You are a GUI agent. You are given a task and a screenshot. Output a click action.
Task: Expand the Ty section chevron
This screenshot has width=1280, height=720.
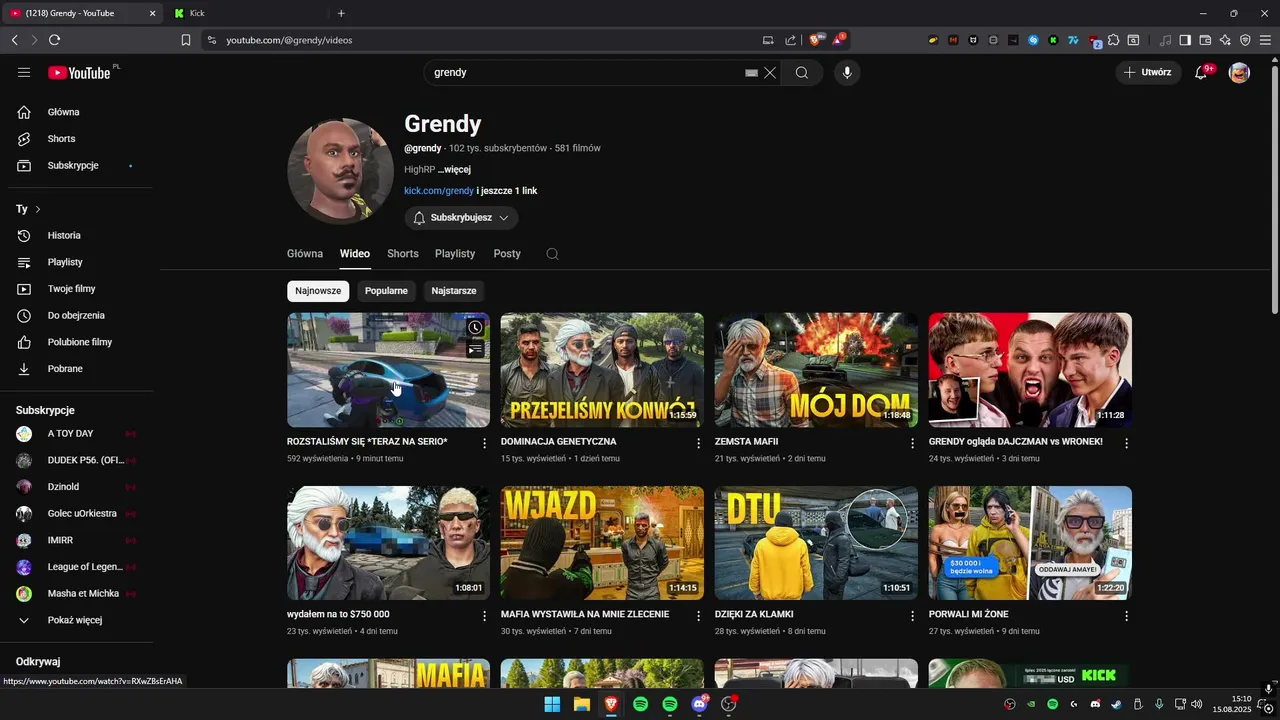point(38,209)
